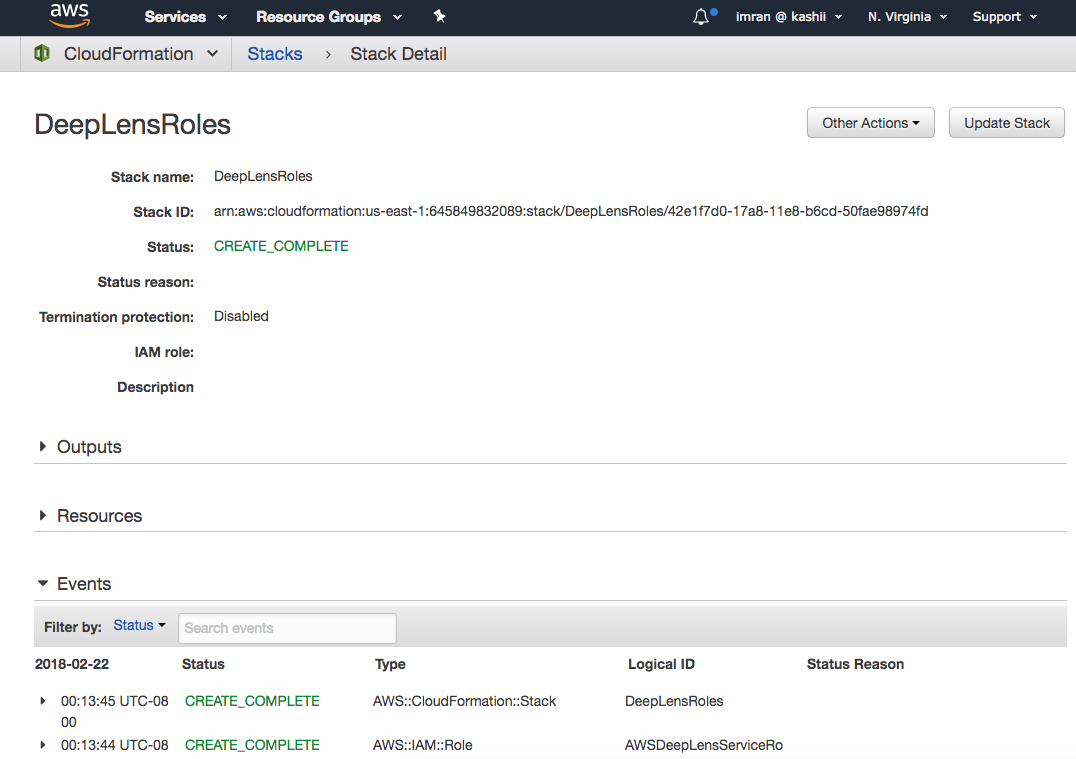This screenshot has width=1076, height=759.
Task: Open the imran @ kashii account menu
Action: click(788, 17)
